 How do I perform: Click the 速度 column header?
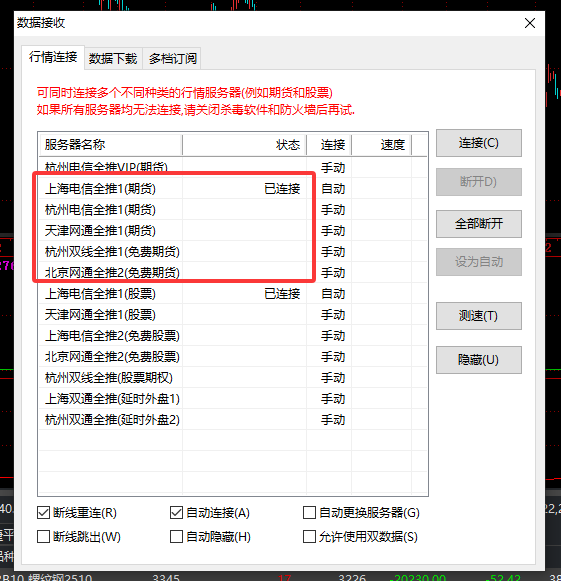pyautogui.click(x=382, y=145)
